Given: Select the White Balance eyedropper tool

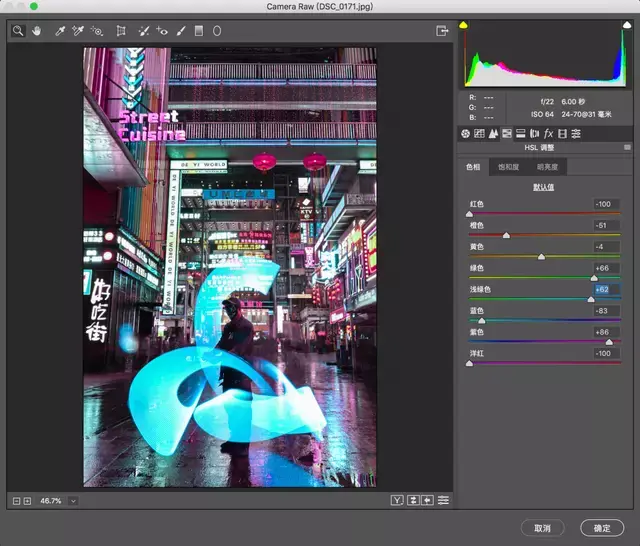Looking at the screenshot, I should (60, 31).
